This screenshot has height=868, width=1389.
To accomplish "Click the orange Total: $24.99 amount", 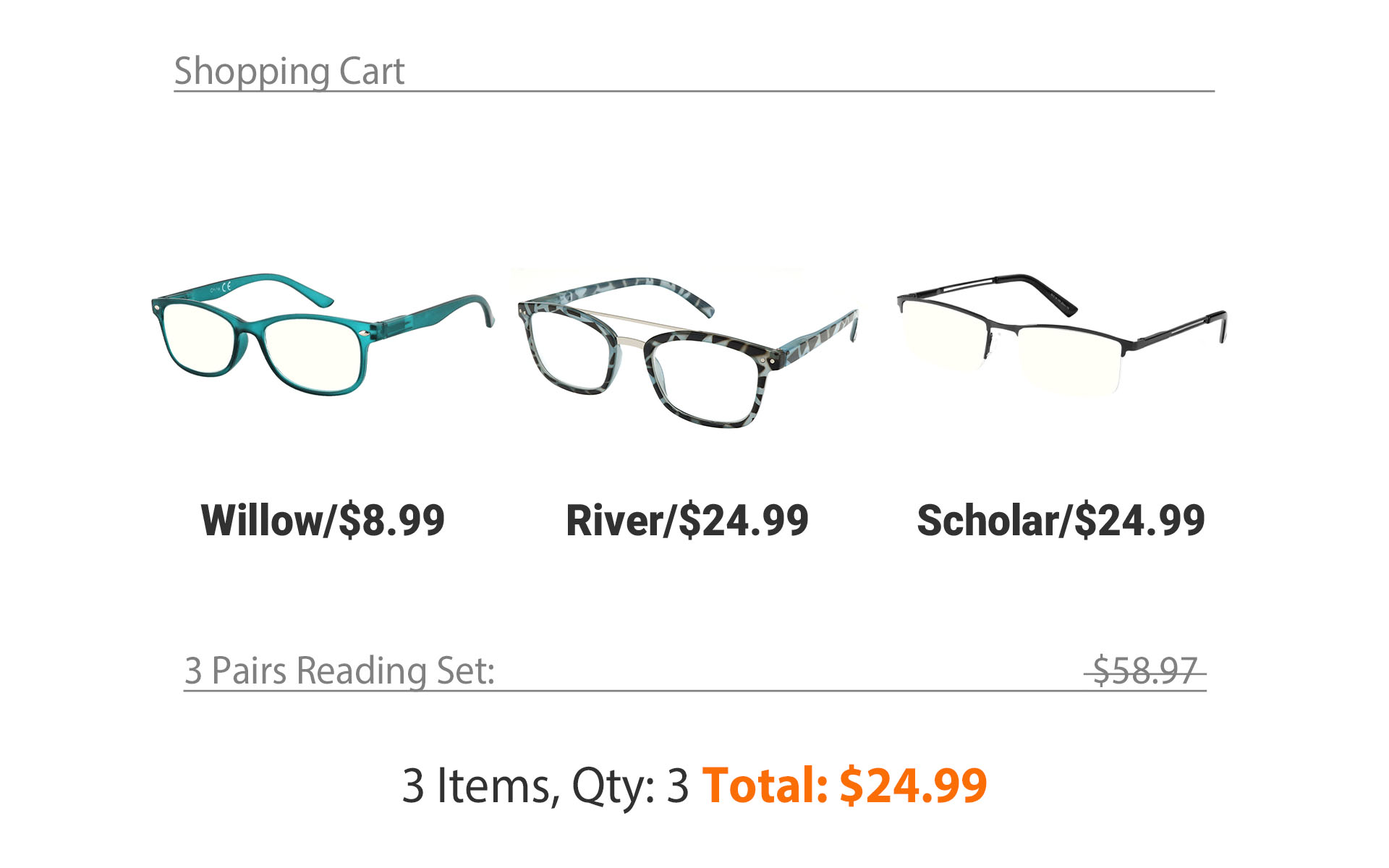I will point(844,786).
